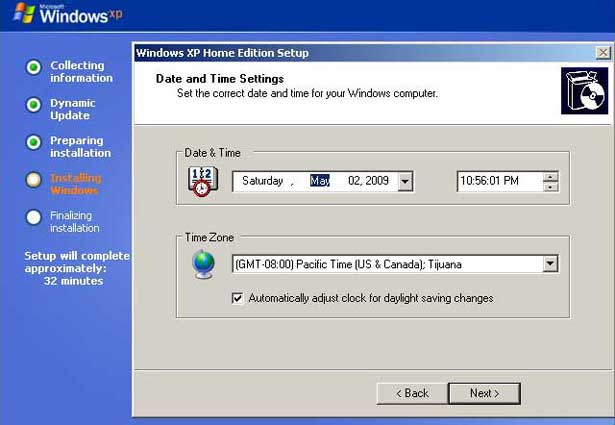Click the Finalizing installation step label
Image resolution: width=615 pixels, height=425 pixels.
(75, 222)
